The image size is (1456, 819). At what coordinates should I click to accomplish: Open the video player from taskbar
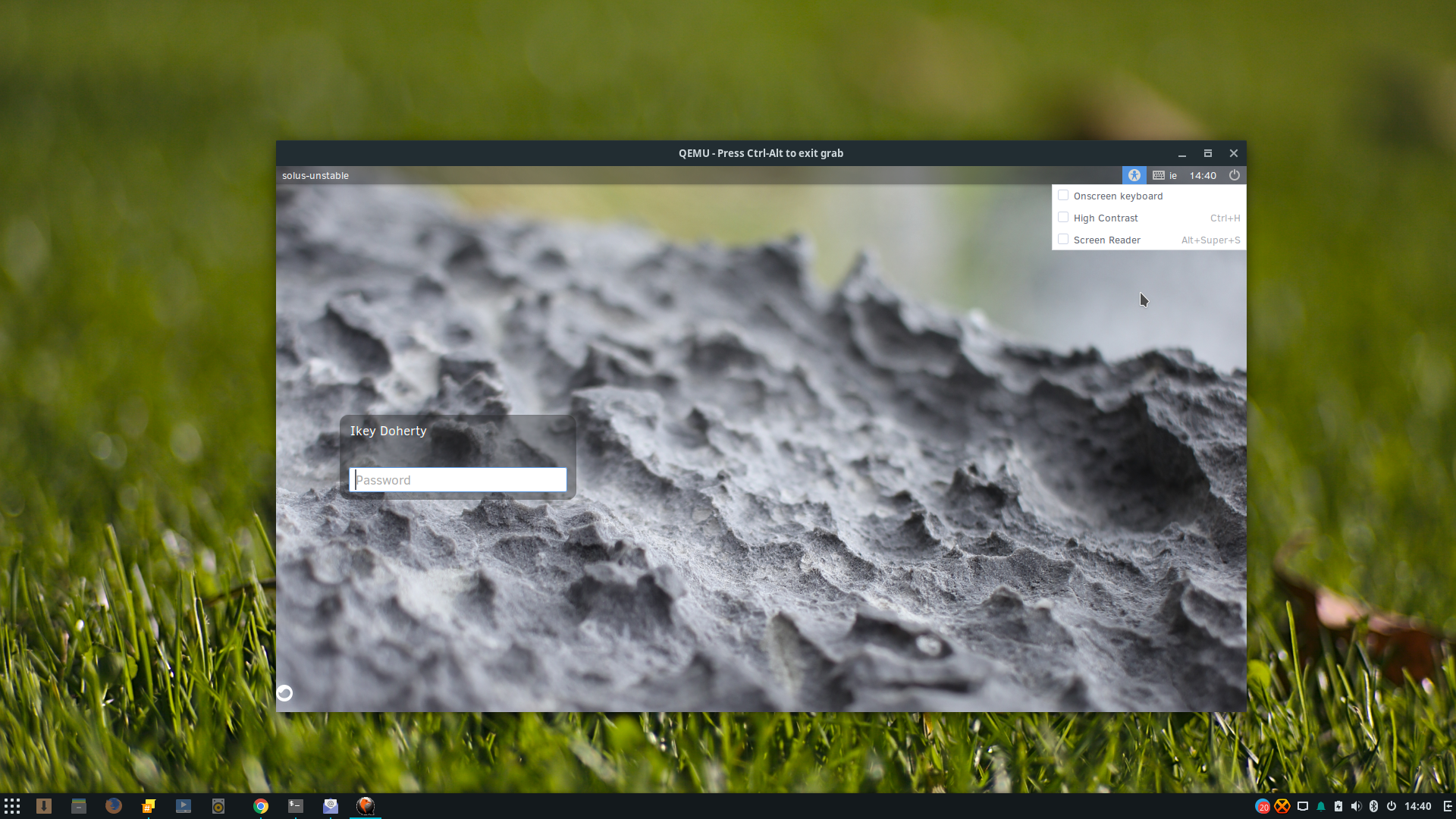[x=184, y=806]
